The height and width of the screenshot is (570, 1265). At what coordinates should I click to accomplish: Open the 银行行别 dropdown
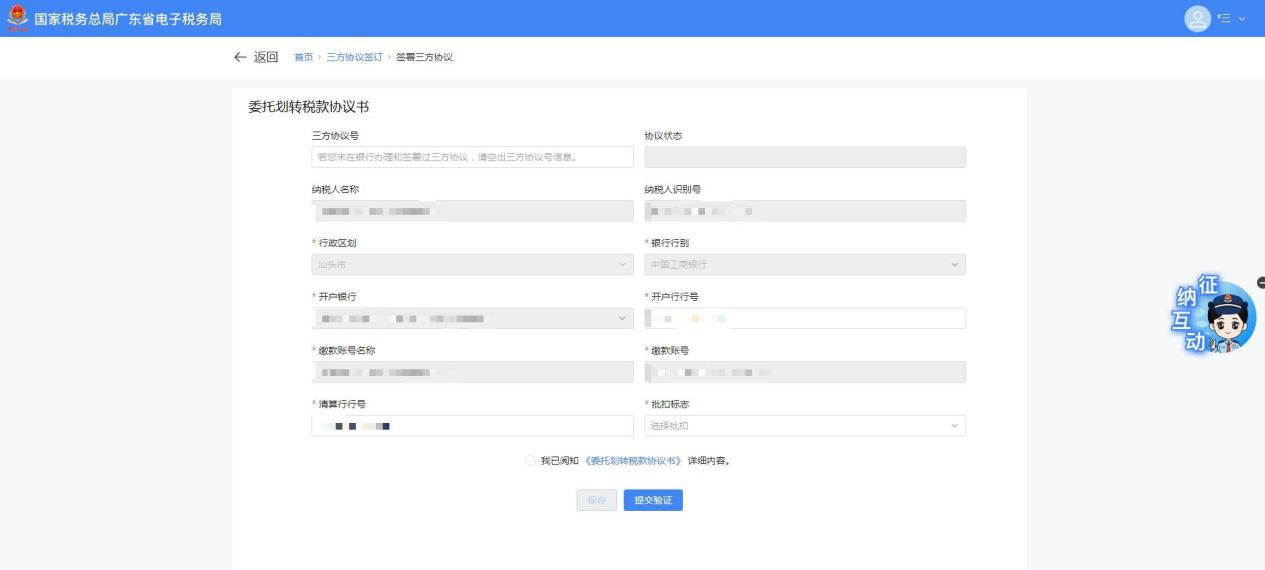(805, 265)
